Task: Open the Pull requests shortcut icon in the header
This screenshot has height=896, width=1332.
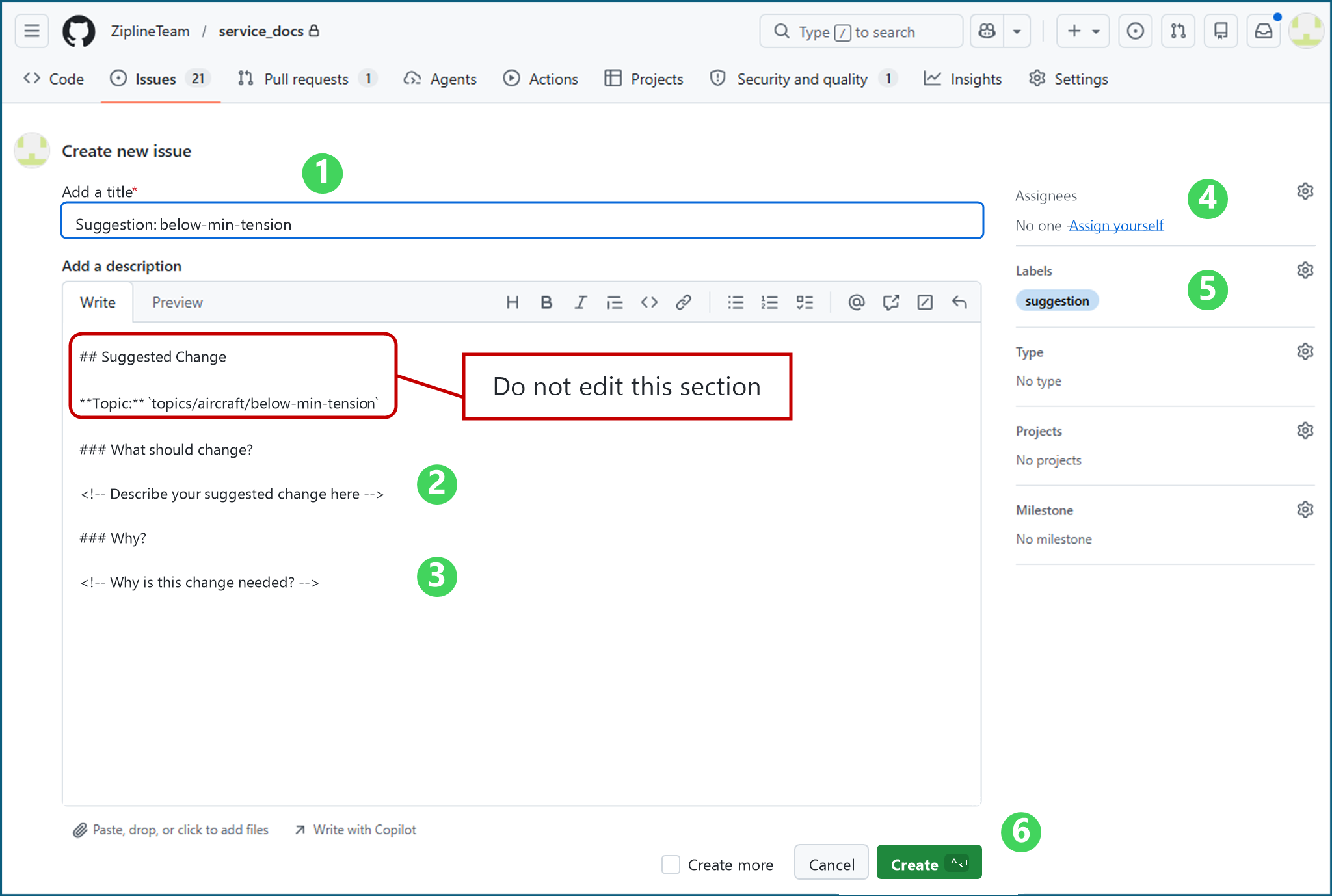Action: pyautogui.click(x=1179, y=31)
